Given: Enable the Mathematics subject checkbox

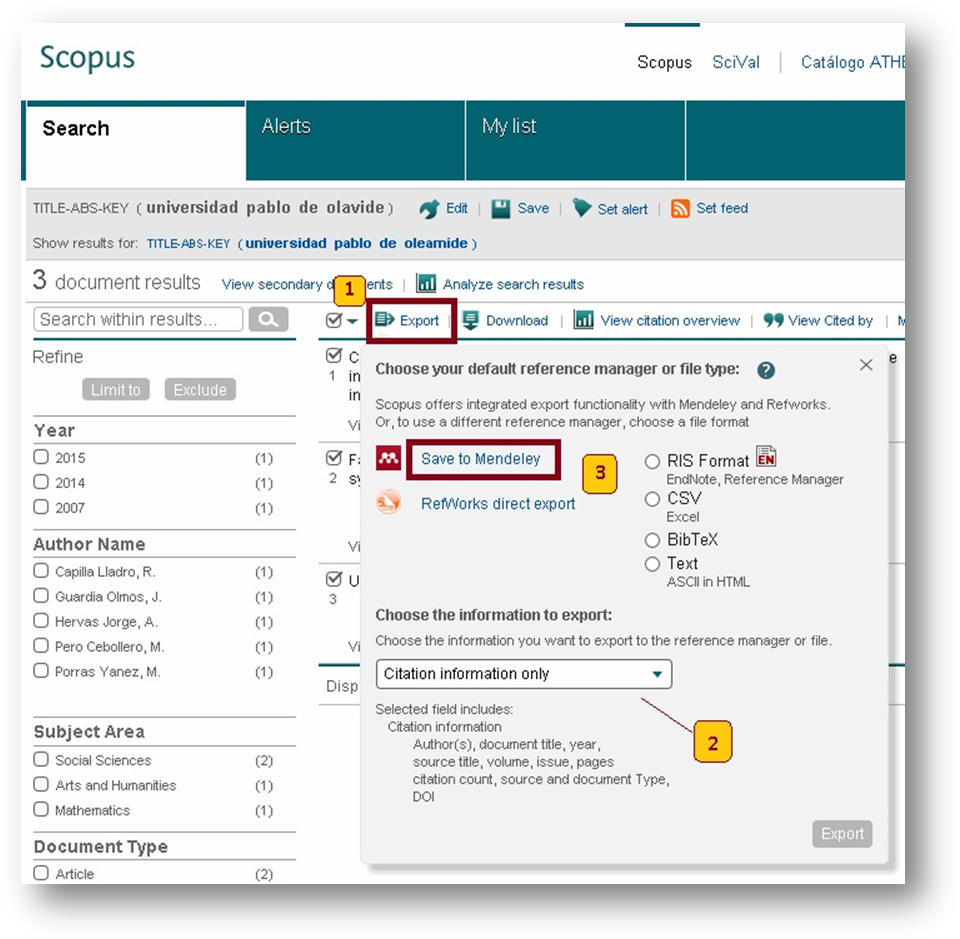Looking at the screenshot, I should (41, 809).
